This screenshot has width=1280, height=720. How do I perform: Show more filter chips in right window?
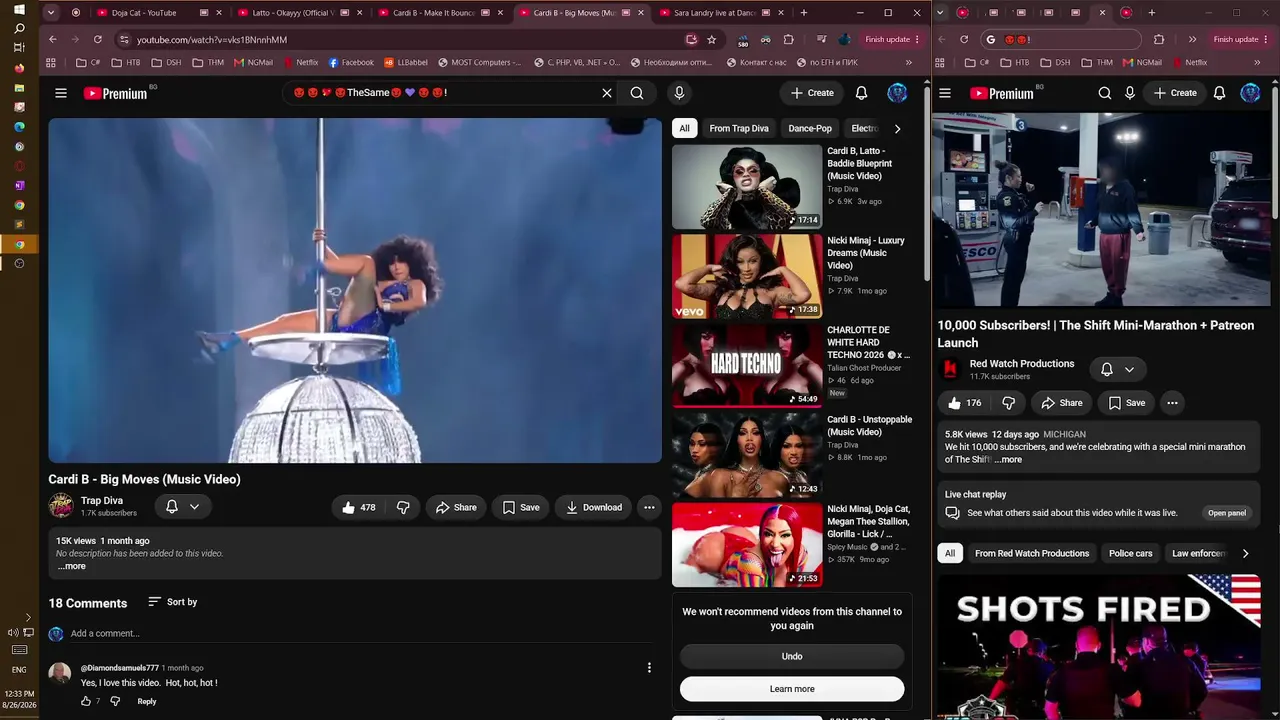pos(1245,553)
